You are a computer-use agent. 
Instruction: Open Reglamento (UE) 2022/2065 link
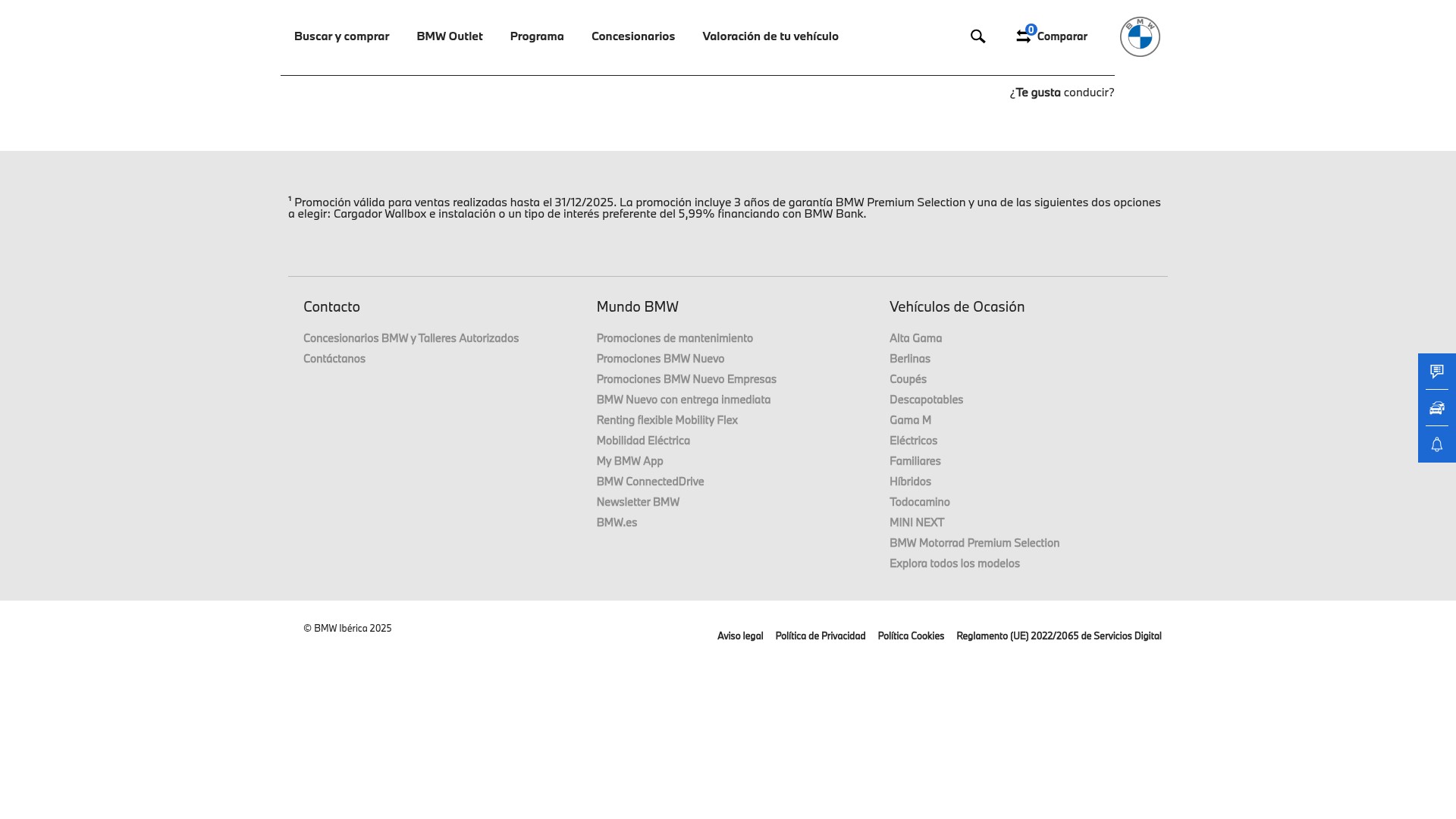tap(1059, 636)
